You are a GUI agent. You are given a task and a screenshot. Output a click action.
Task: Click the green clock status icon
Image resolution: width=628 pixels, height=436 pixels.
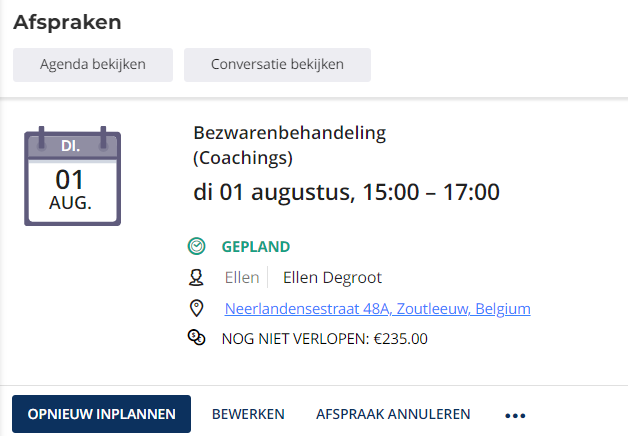click(x=197, y=246)
